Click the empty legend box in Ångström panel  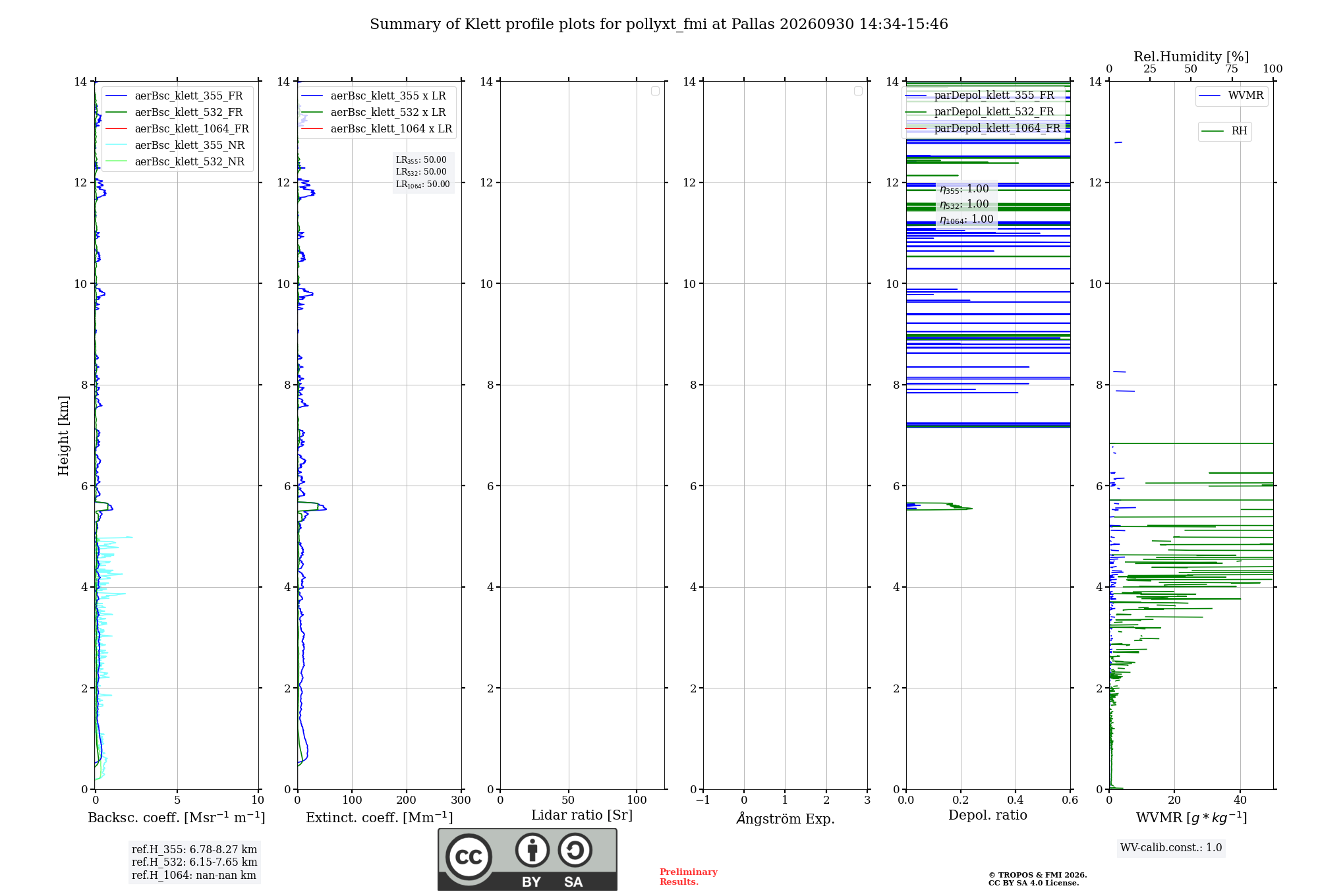[858, 91]
